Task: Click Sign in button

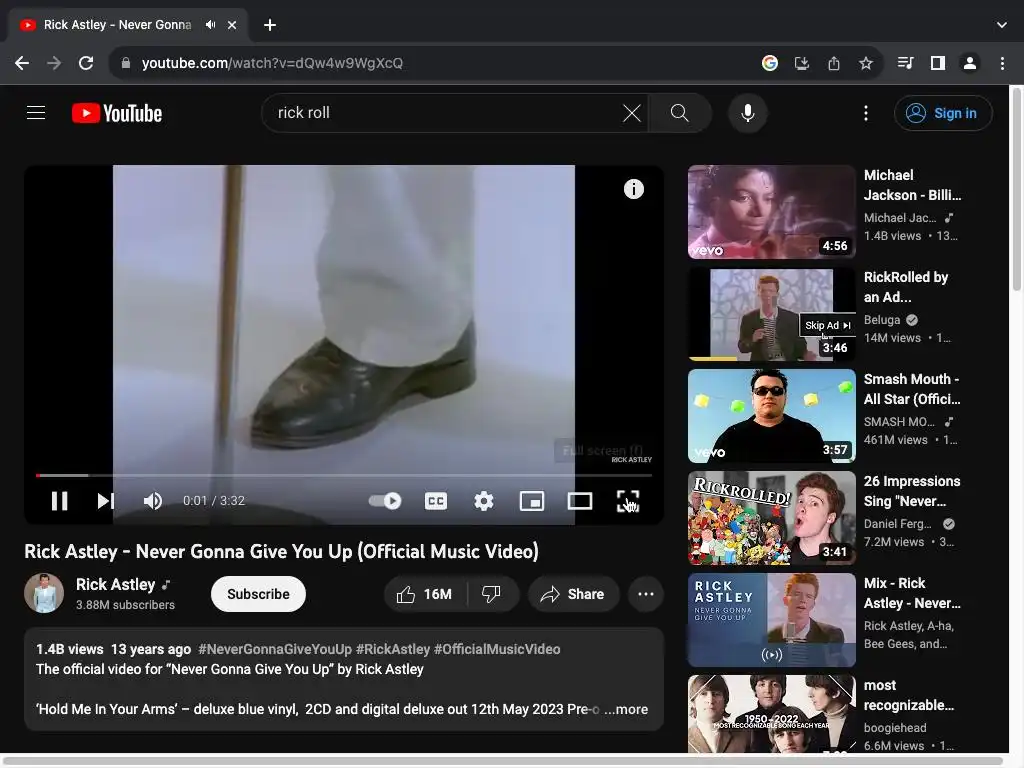Action: 943,113
